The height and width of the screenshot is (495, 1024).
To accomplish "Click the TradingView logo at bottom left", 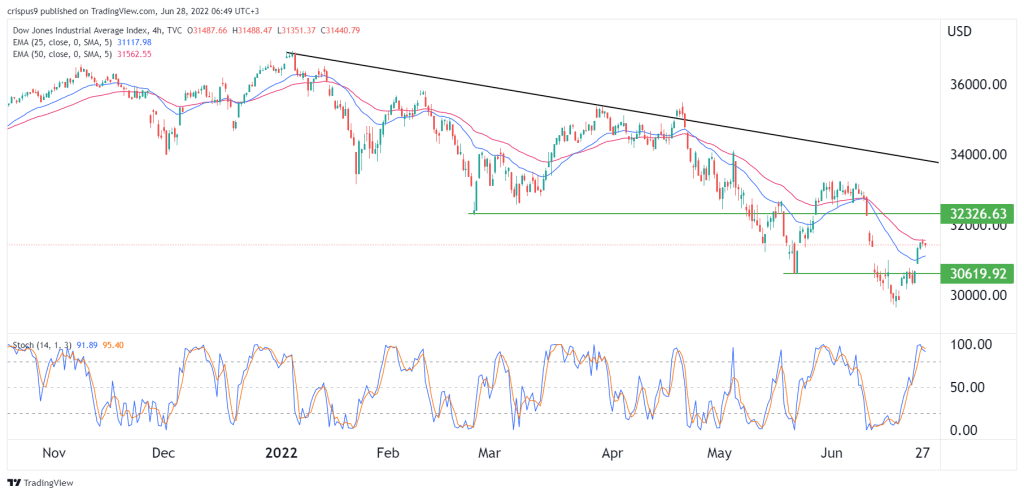I will coord(40,483).
